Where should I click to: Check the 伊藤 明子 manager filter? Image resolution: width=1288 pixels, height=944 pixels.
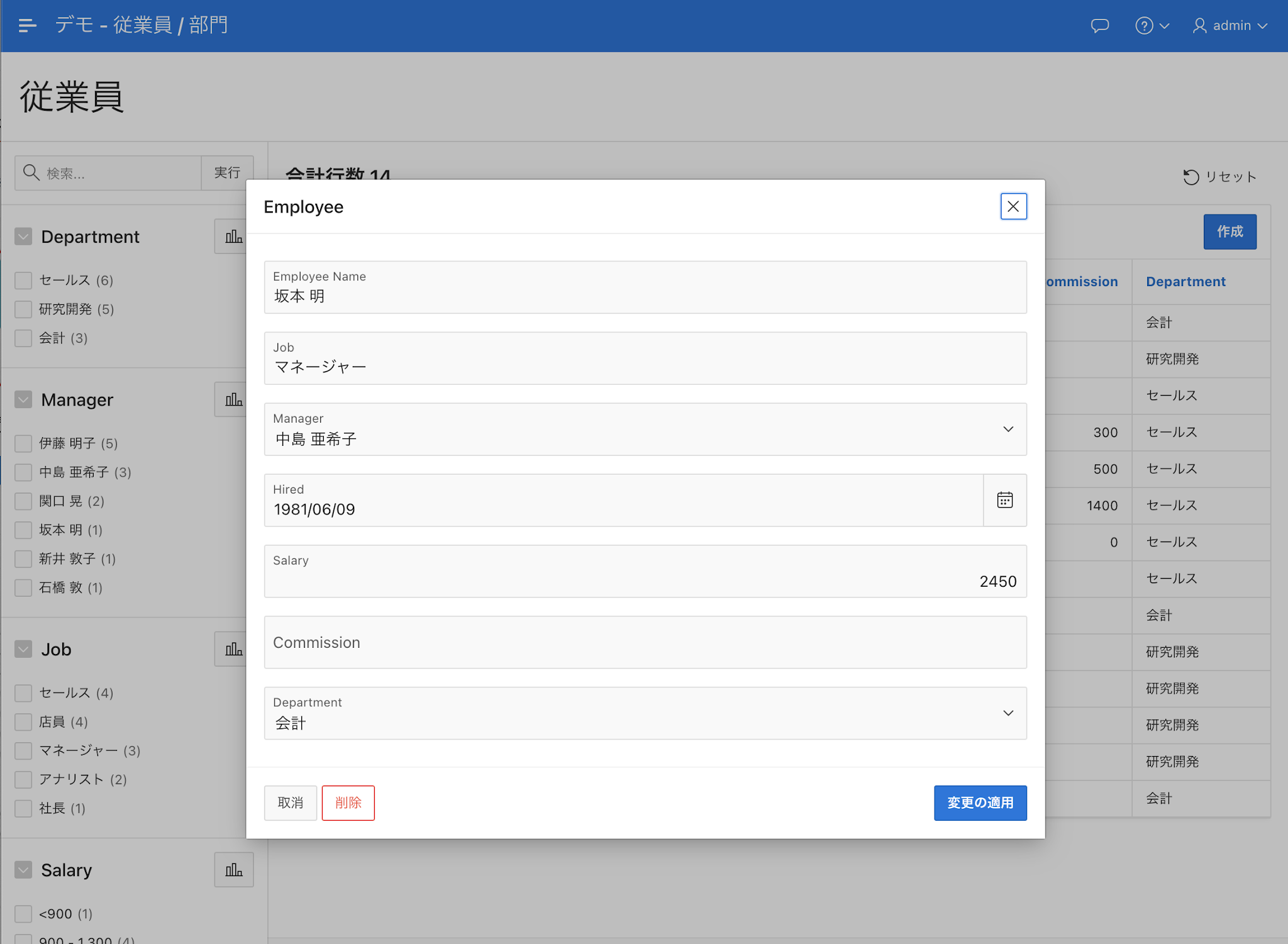[x=23, y=443]
